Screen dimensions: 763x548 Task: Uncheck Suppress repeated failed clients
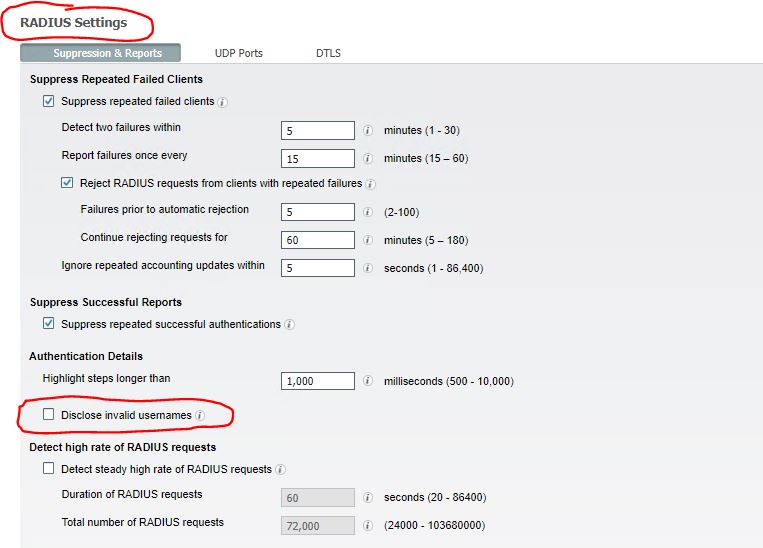[x=49, y=101]
